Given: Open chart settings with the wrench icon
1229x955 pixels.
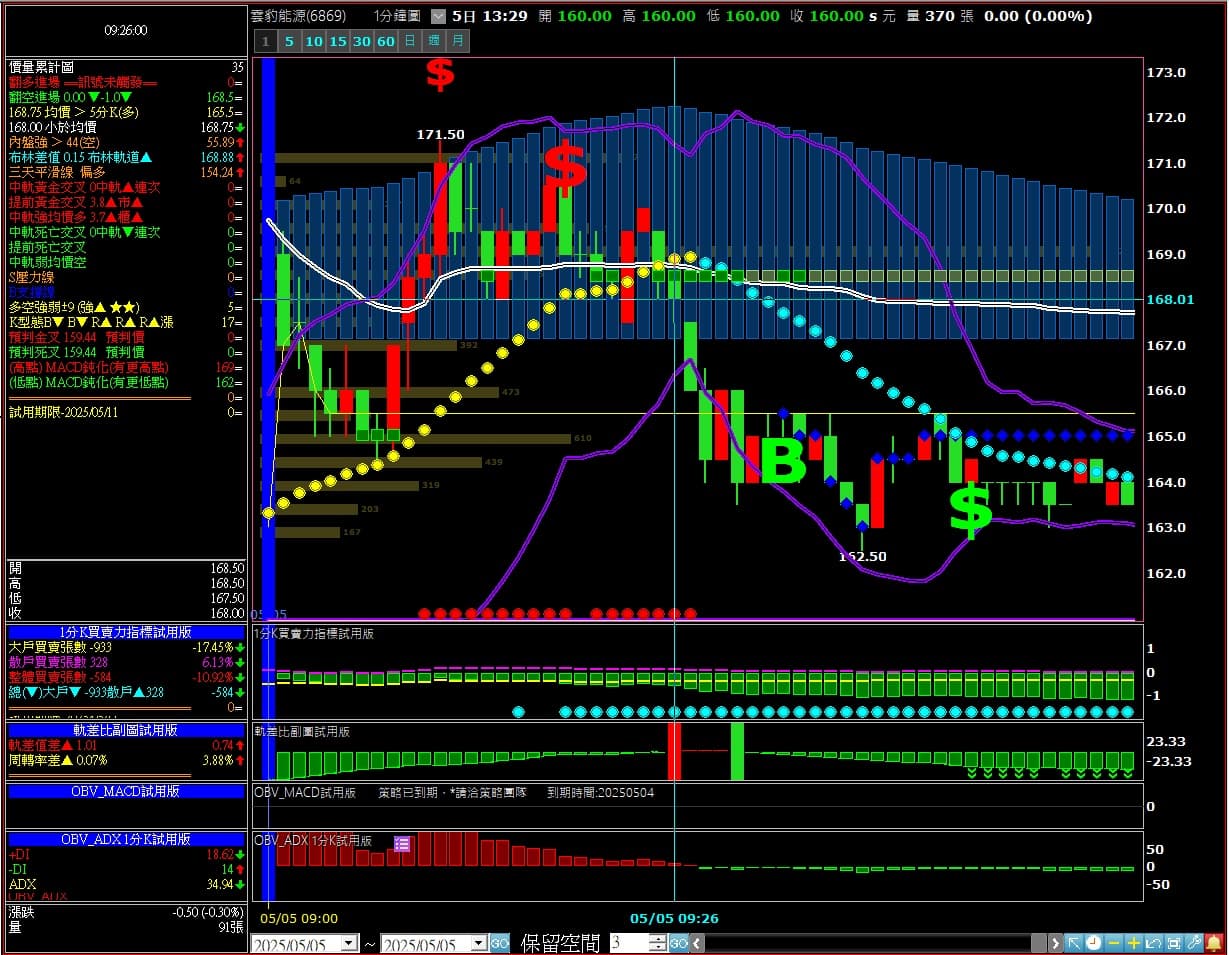Looking at the screenshot, I should [1194, 943].
